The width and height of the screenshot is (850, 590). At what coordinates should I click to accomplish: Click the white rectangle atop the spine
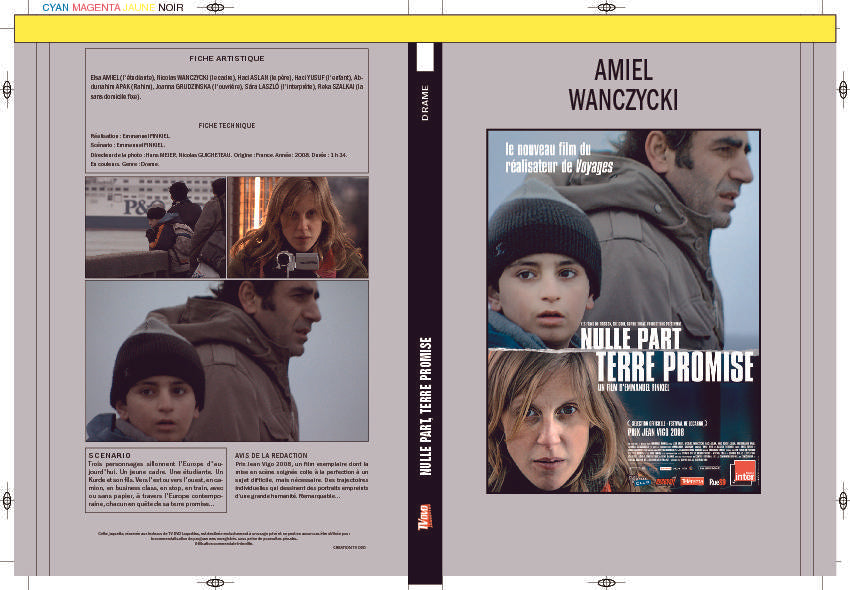point(425,57)
